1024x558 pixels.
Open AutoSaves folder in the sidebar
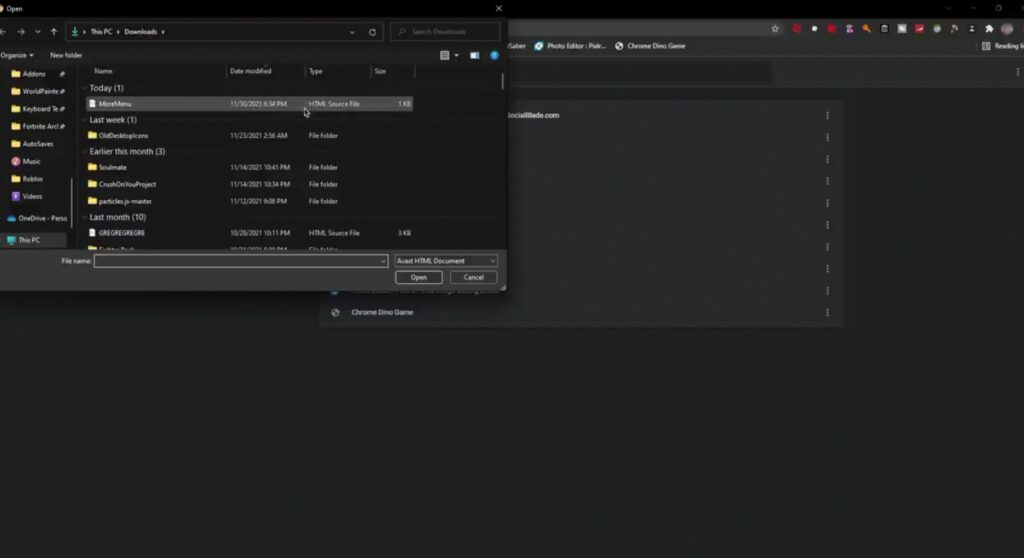coord(34,144)
